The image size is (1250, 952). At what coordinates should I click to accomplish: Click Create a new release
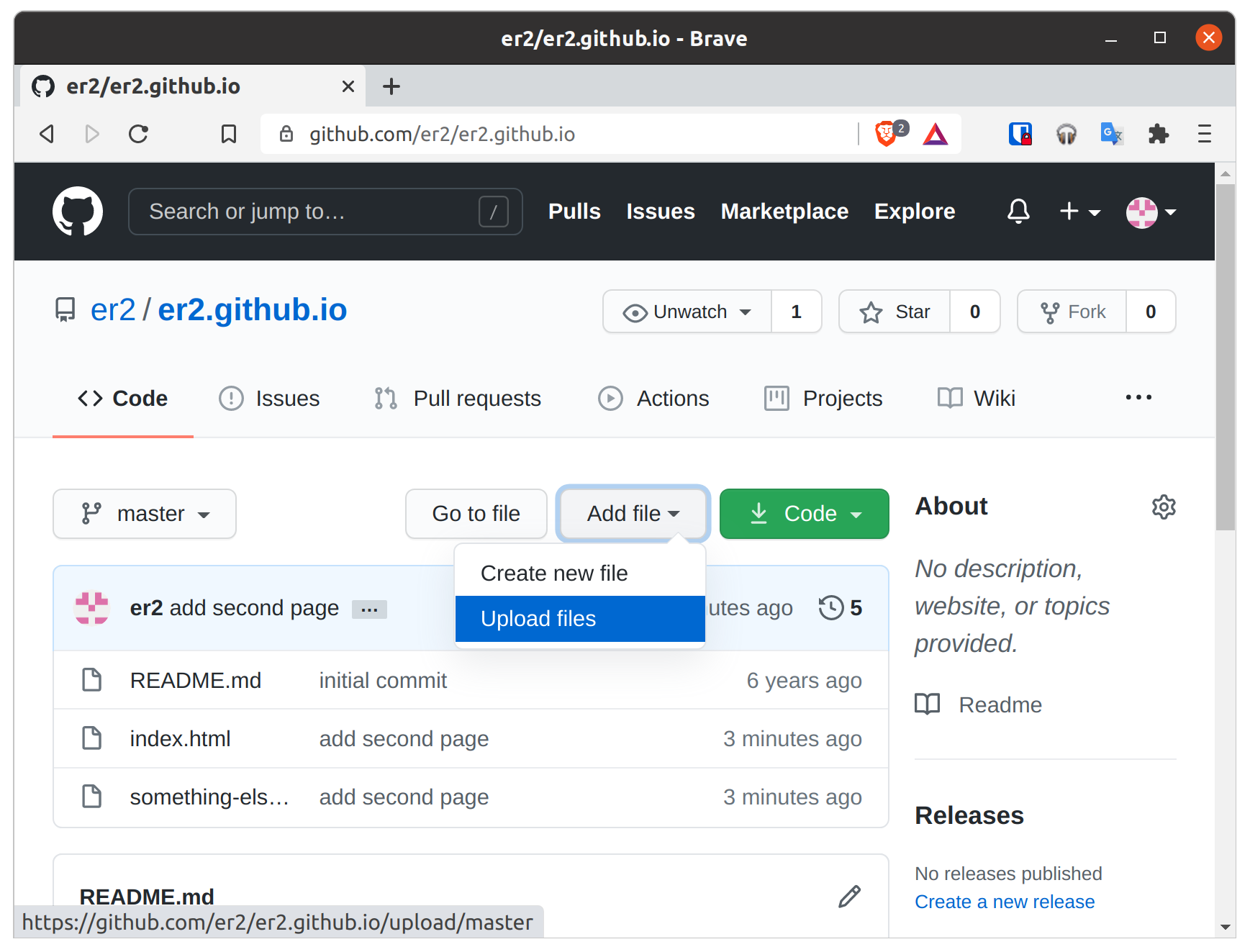(x=1005, y=902)
